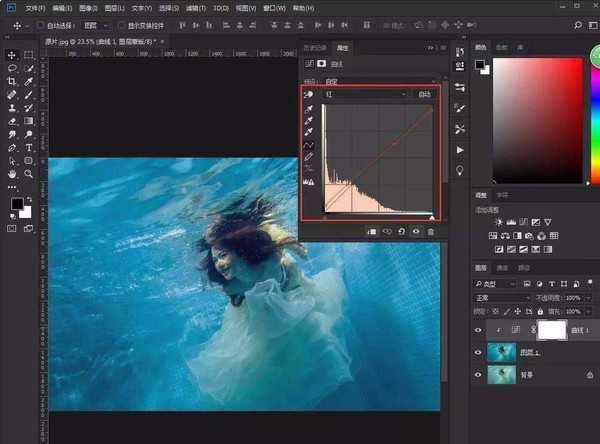Image resolution: width=600 pixels, height=444 pixels.
Task: Select the Hand tool
Action: coord(11,173)
